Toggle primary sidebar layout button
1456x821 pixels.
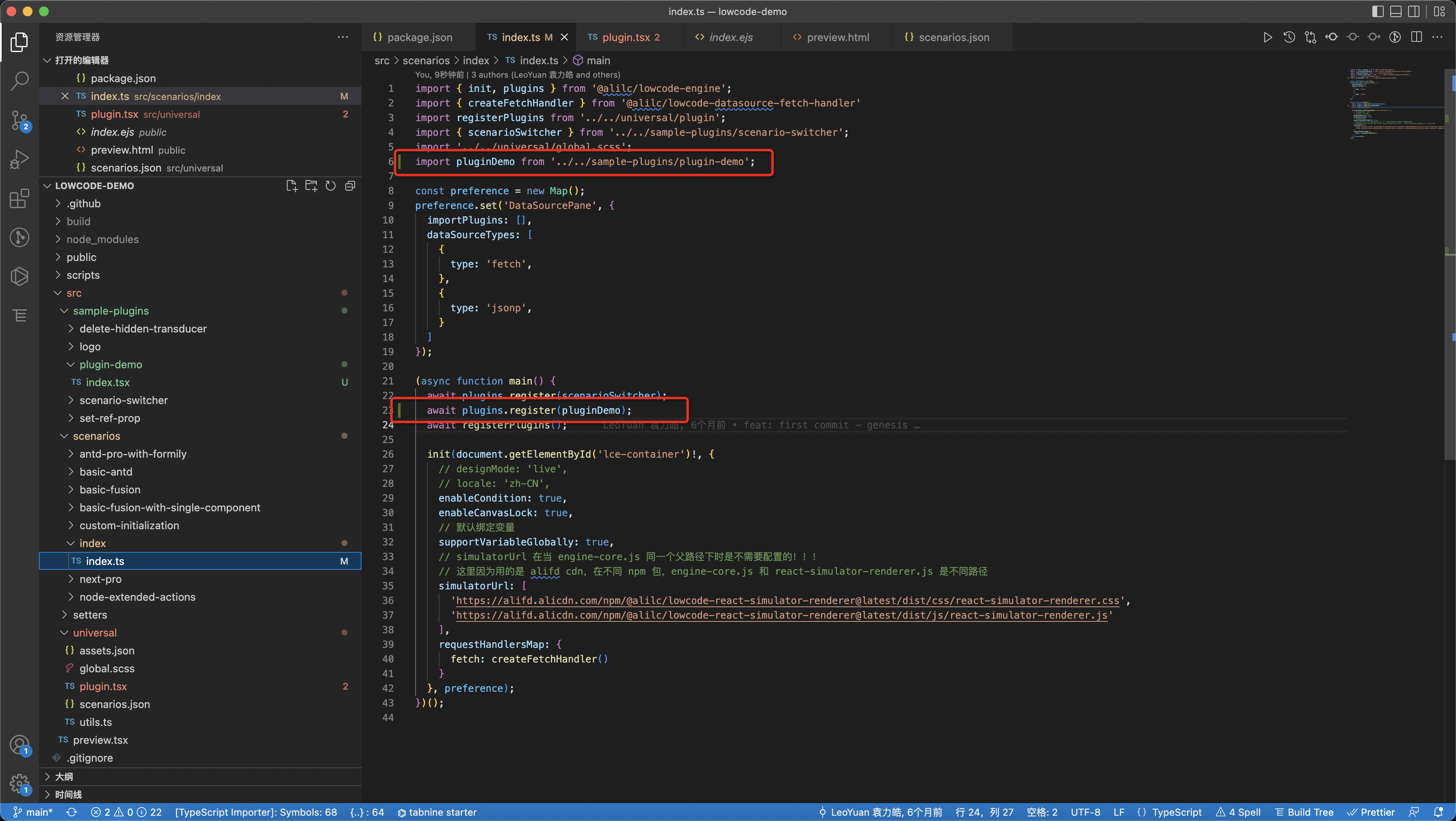1378,11
